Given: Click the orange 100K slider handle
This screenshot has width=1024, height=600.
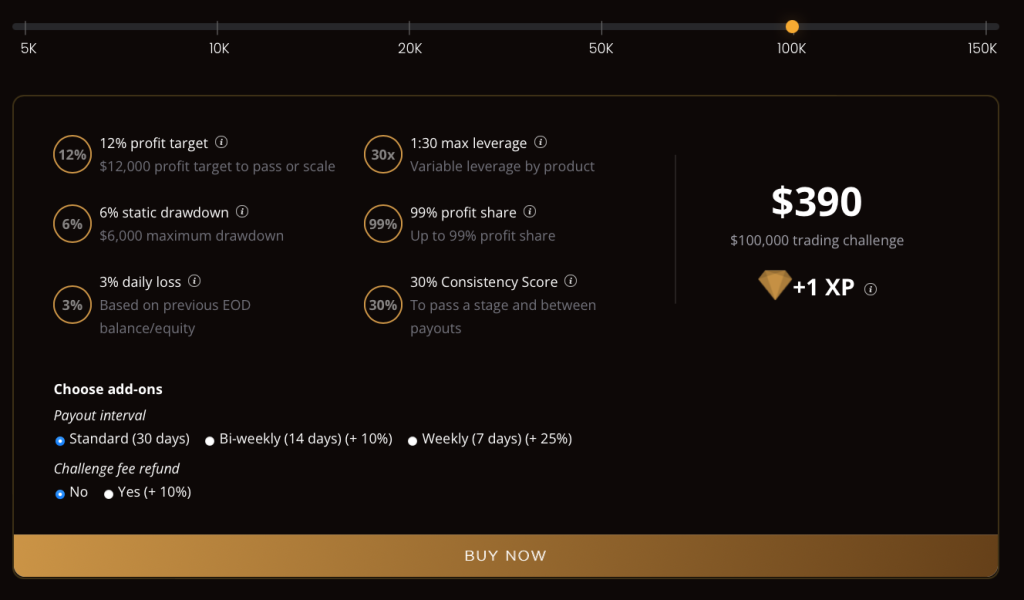Looking at the screenshot, I should pyautogui.click(x=792, y=27).
